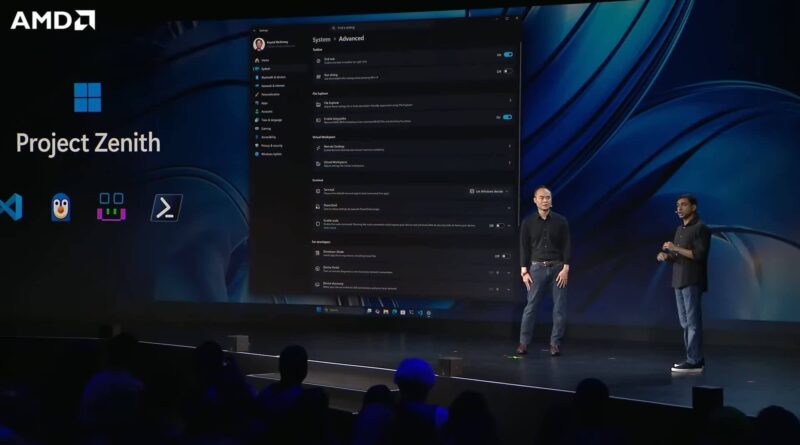Click the Device discovery row icon
Image resolution: width=800 pixels, height=445 pixels.
317,285
